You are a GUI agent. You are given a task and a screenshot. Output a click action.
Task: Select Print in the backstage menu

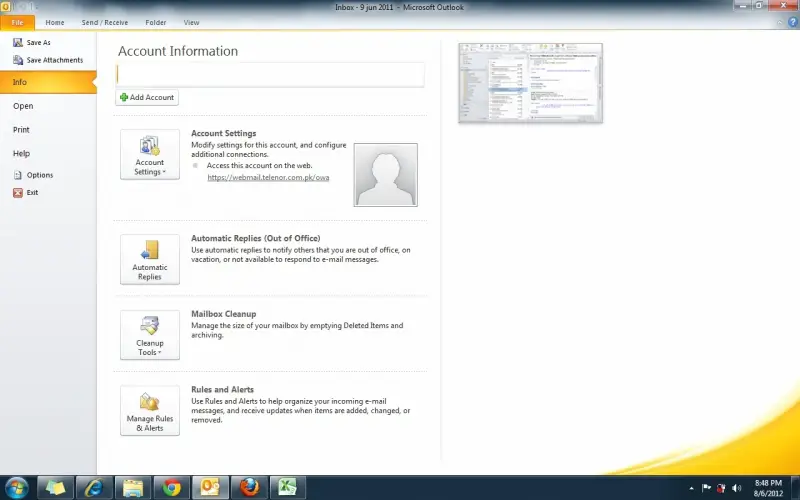click(x=21, y=130)
